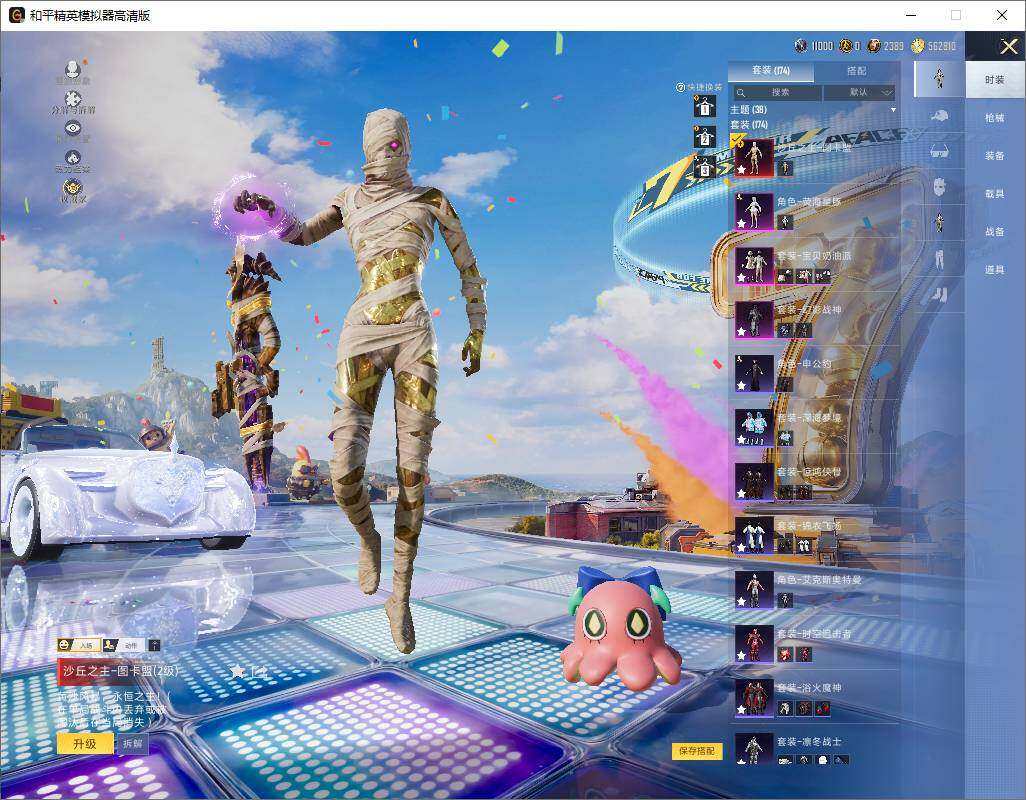
Task: Select the 角色-艾克斯奥特曼 outfit thumbnail
Action: coord(754,589)
